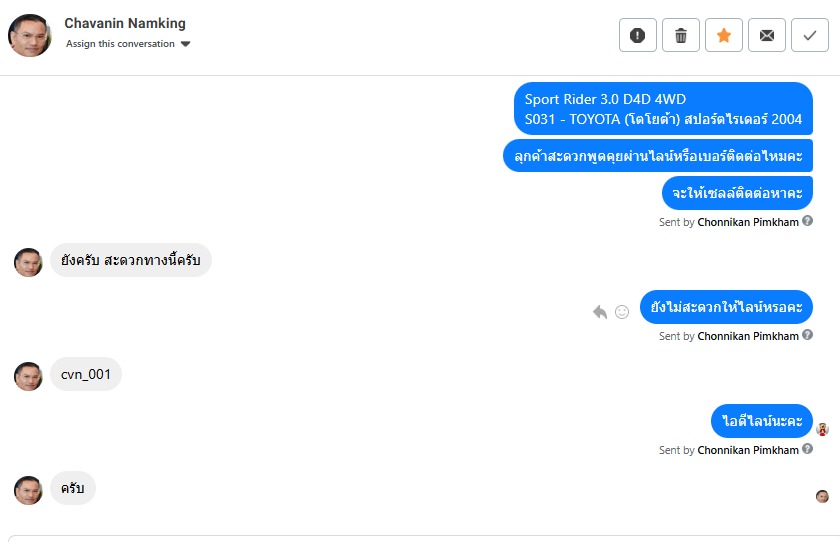Click help icon next to first Sent by label

coord(807,221)
